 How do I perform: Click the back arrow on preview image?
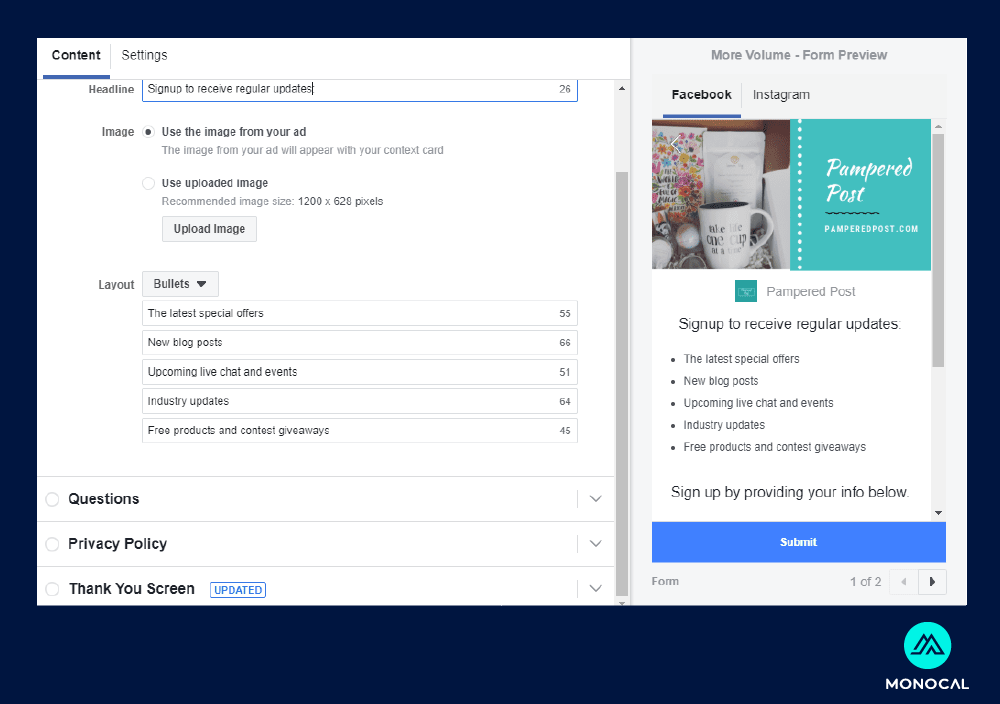click(676, 142)
